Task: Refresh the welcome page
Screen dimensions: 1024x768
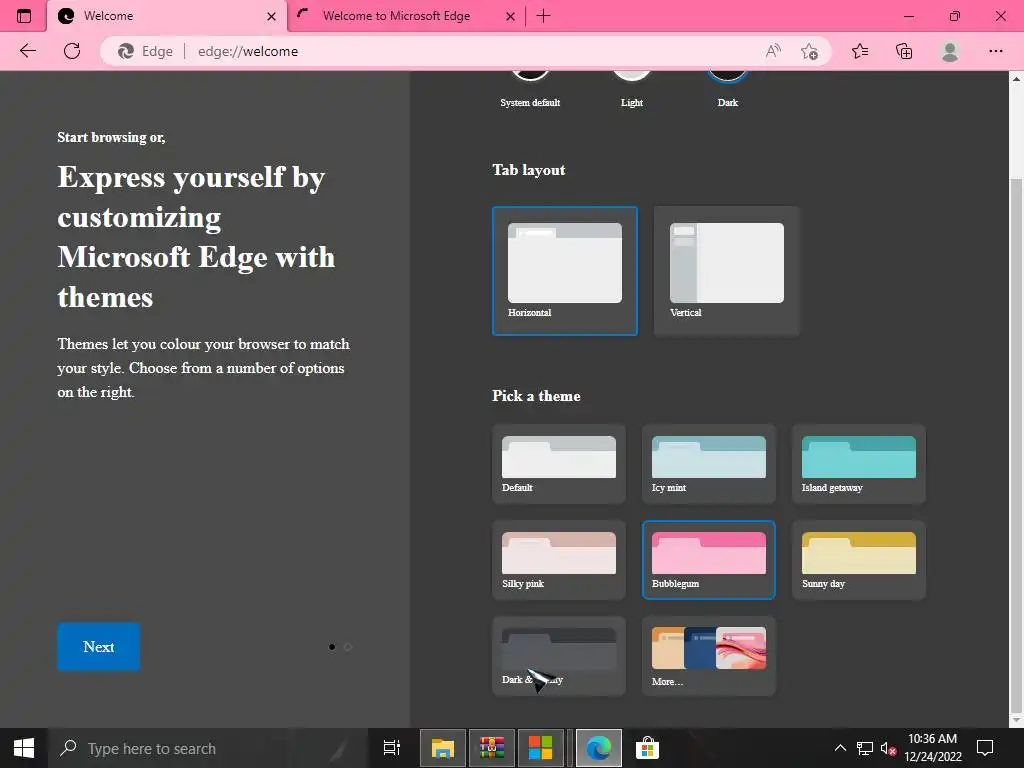Action: click(72, 51)
